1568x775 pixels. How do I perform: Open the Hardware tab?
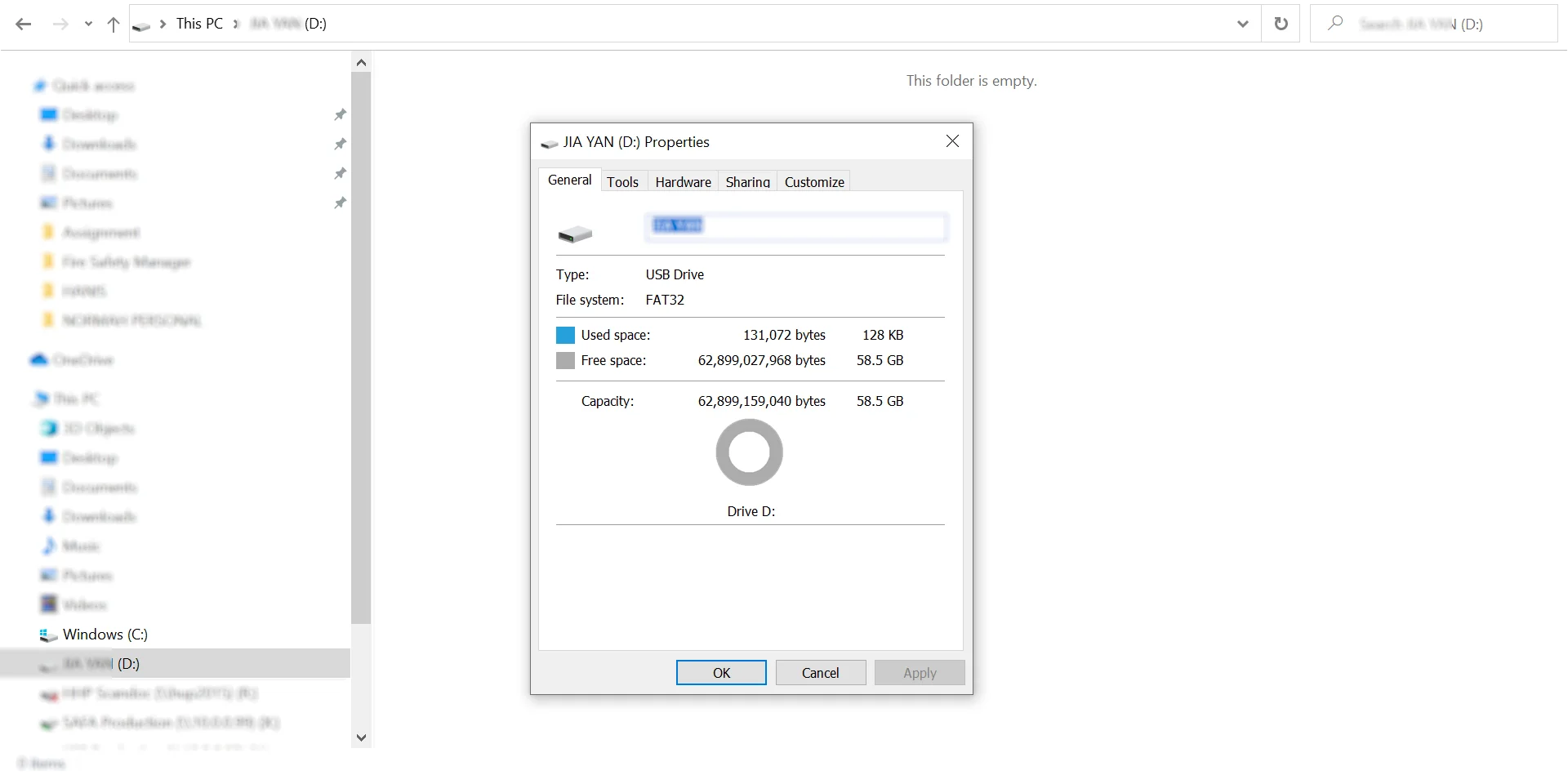684,182
